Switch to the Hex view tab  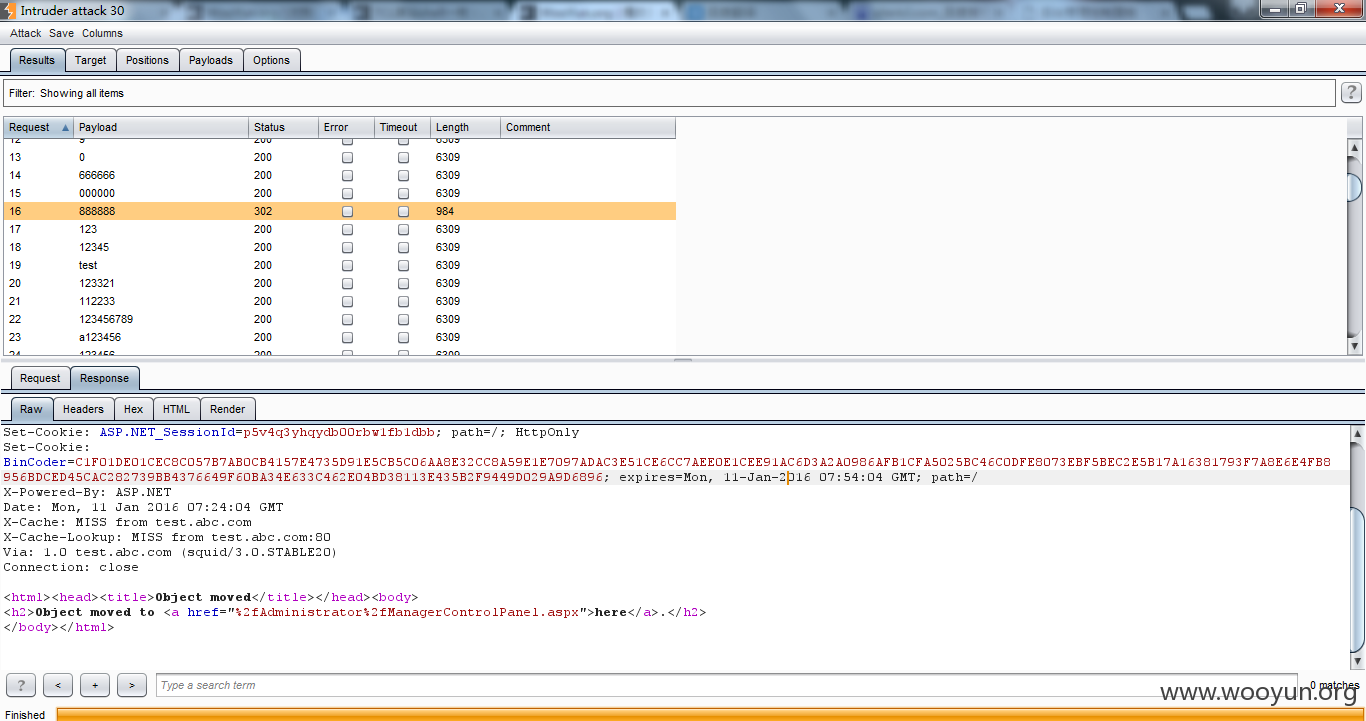click(x=133, y=409)
